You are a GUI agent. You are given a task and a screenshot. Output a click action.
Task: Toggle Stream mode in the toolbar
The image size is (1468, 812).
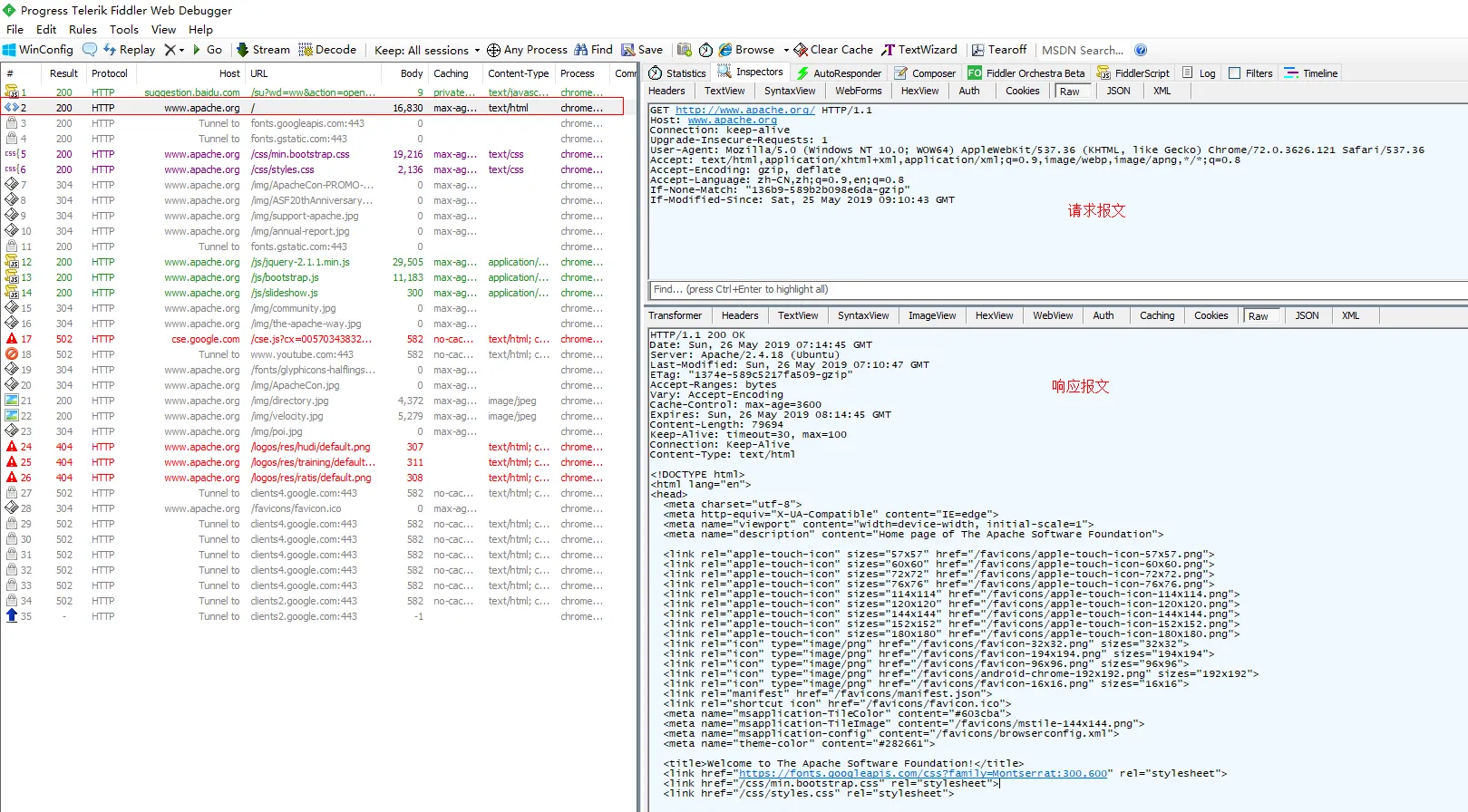[263, 50]
